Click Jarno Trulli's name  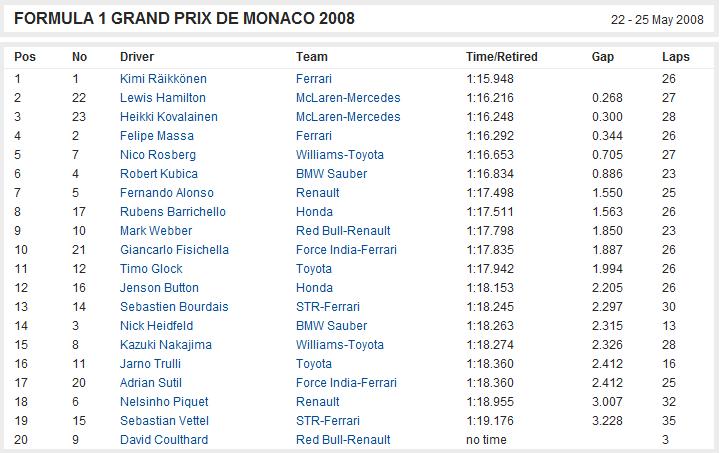coord(150,364)
